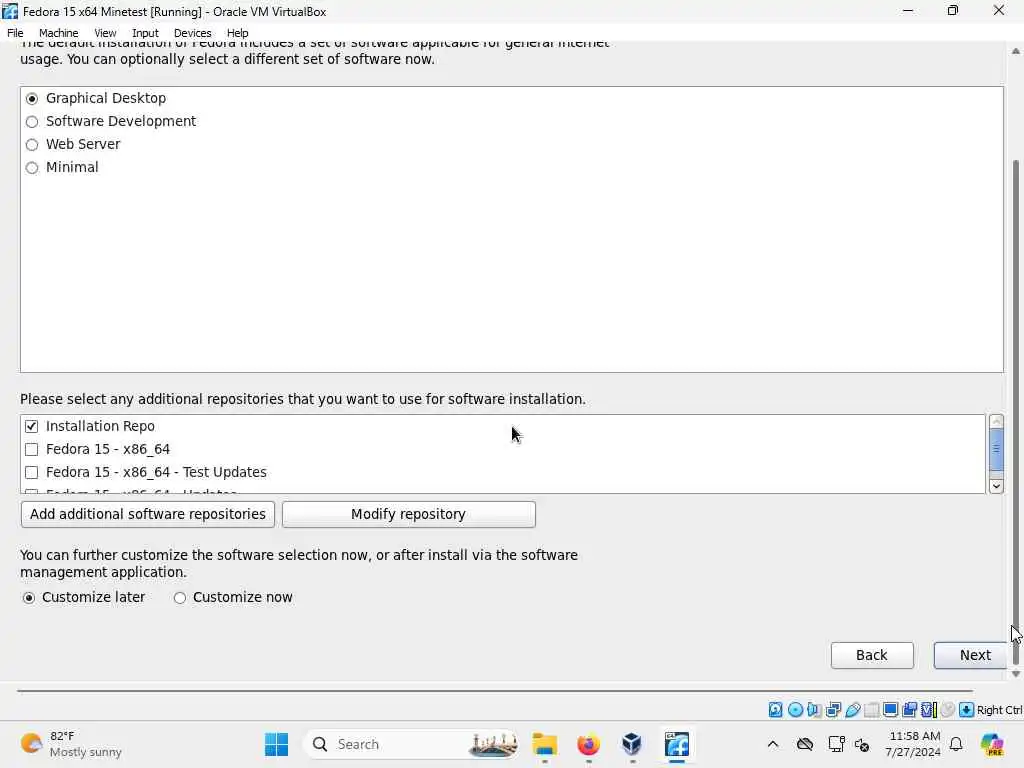Click the shared folders status icon
Screen dimensions: 1024x768
(871, 710)
